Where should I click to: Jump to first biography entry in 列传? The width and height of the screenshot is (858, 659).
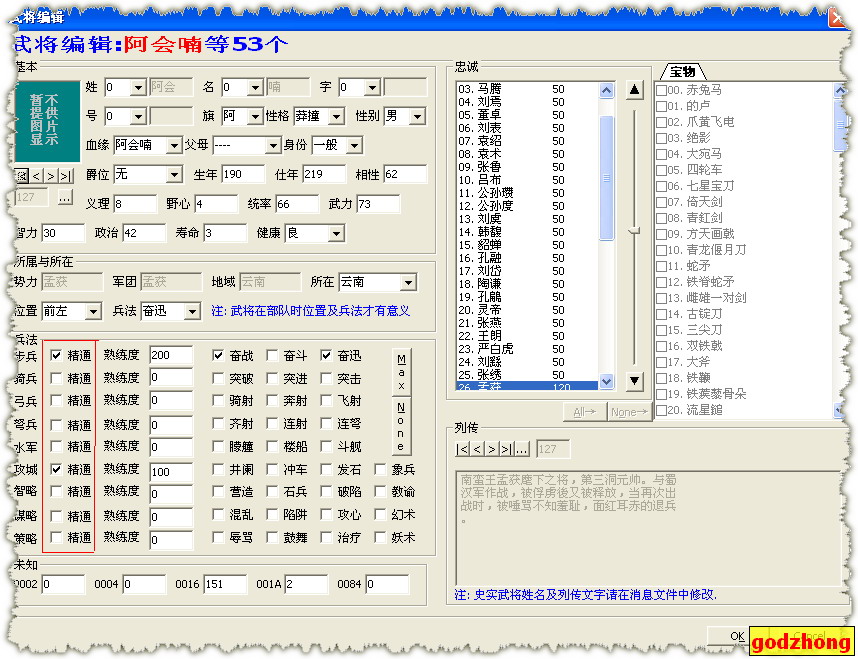pos(462,449)
